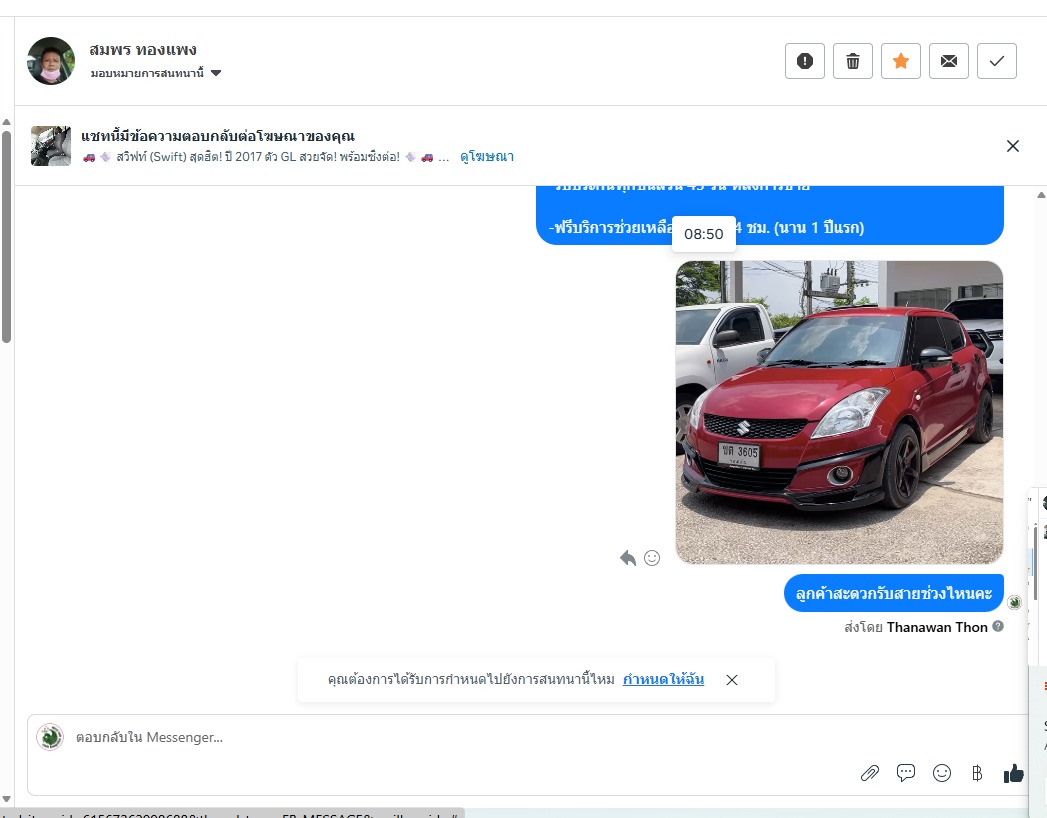The height and width of the screenshot is (818, 1047).
Task: React to car photo with emoji
Action: tap(652, 558)
